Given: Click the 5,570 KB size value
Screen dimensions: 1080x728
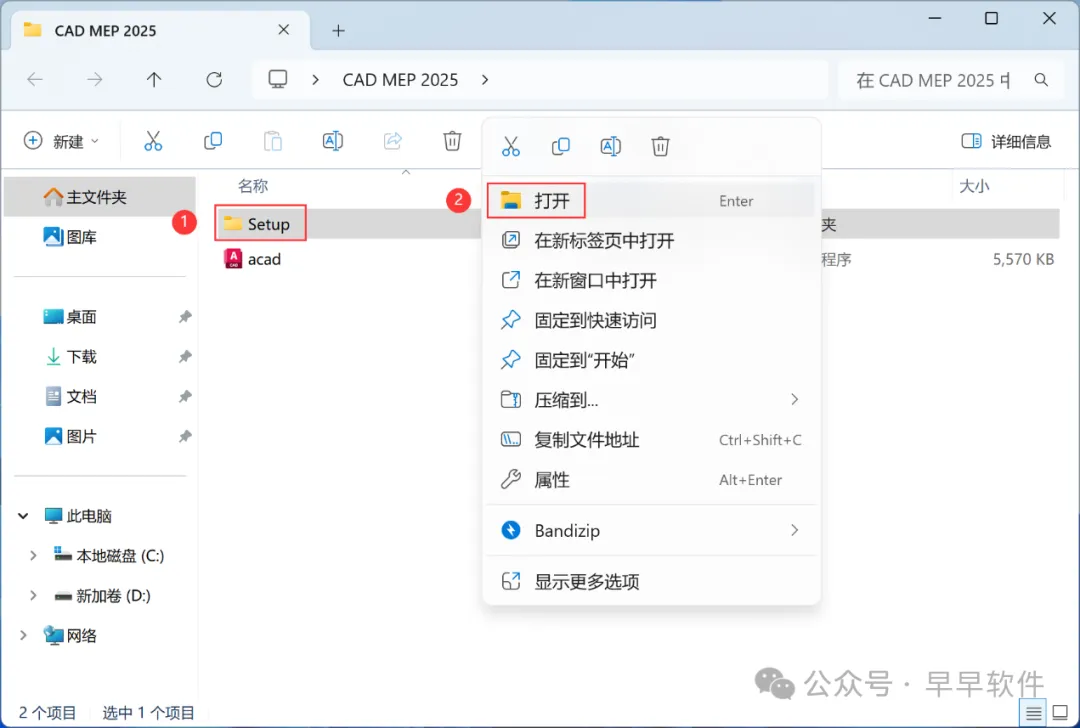Looking at the screenshot, I should [x=1023, y=260].
